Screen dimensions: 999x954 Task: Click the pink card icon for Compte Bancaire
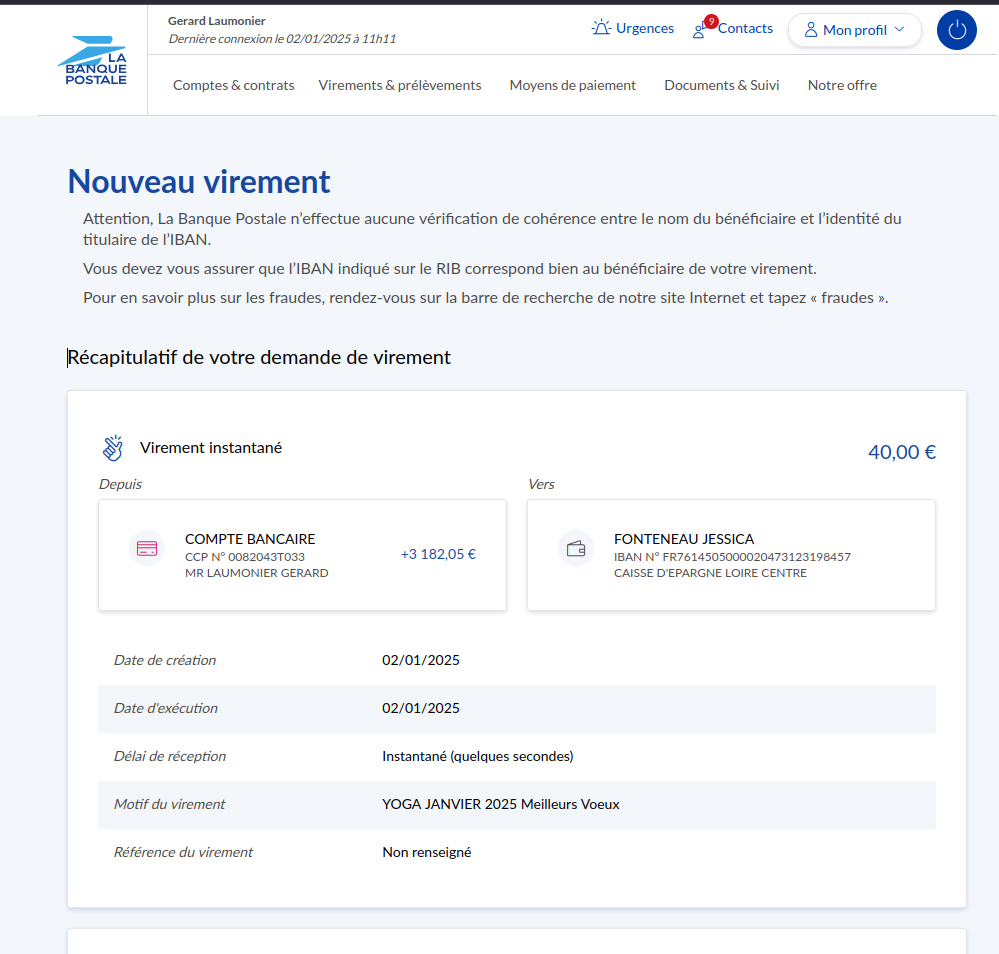[147, 548]
